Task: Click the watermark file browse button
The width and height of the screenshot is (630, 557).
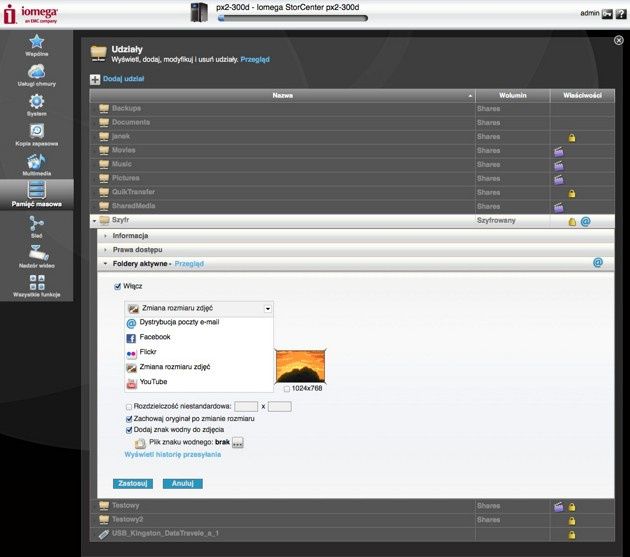Action: [x=238, y=442]
